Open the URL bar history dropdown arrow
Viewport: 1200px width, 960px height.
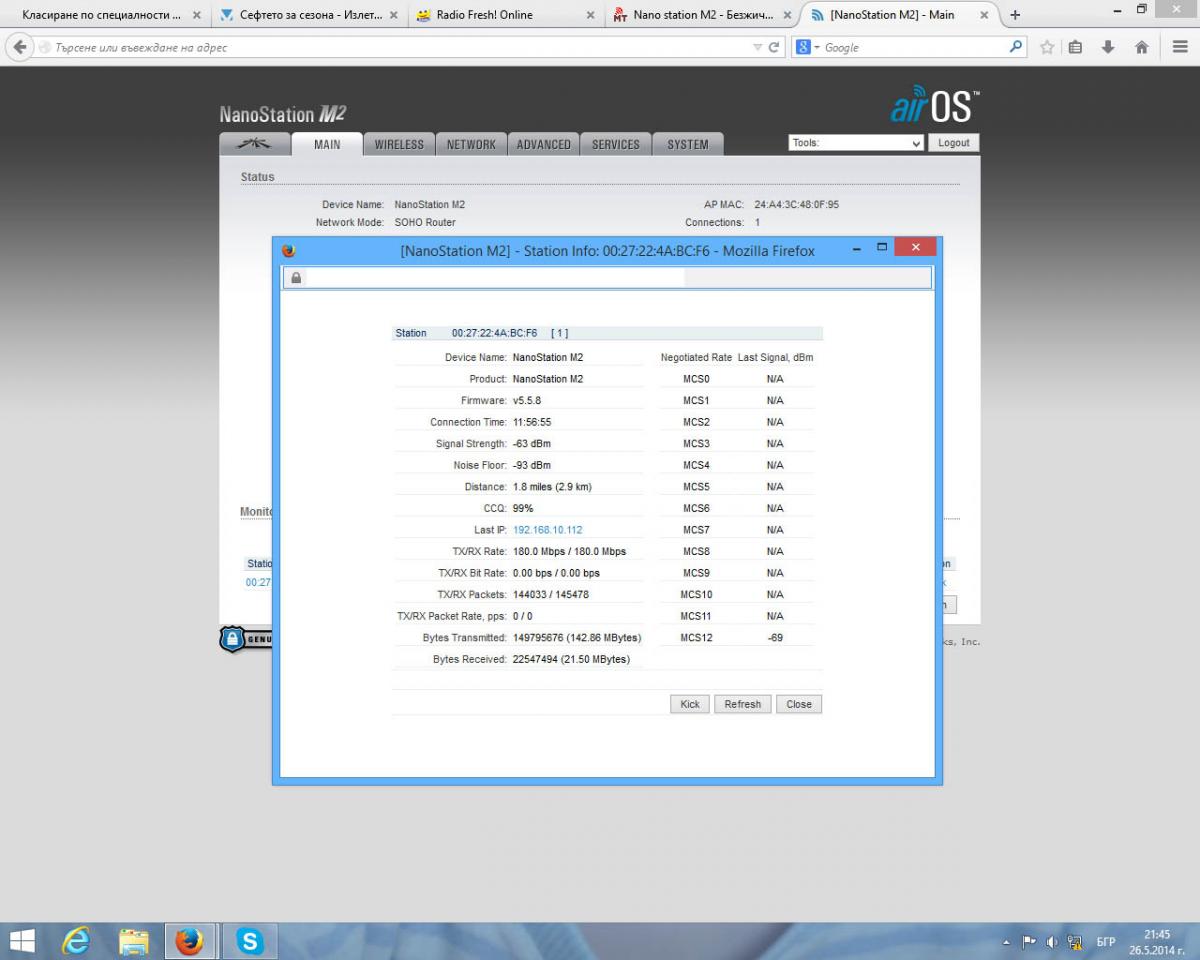(757, 47)
